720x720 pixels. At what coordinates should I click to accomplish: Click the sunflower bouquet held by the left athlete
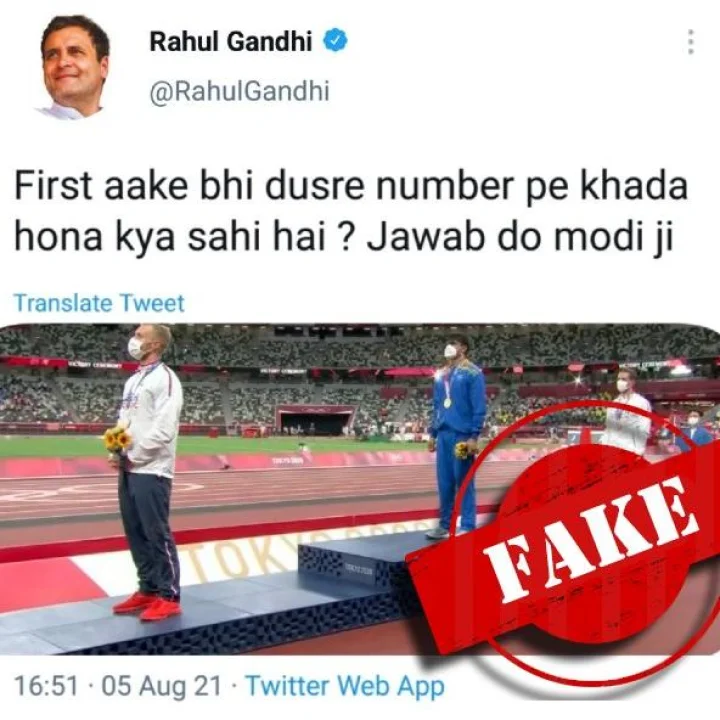(117, 440)
